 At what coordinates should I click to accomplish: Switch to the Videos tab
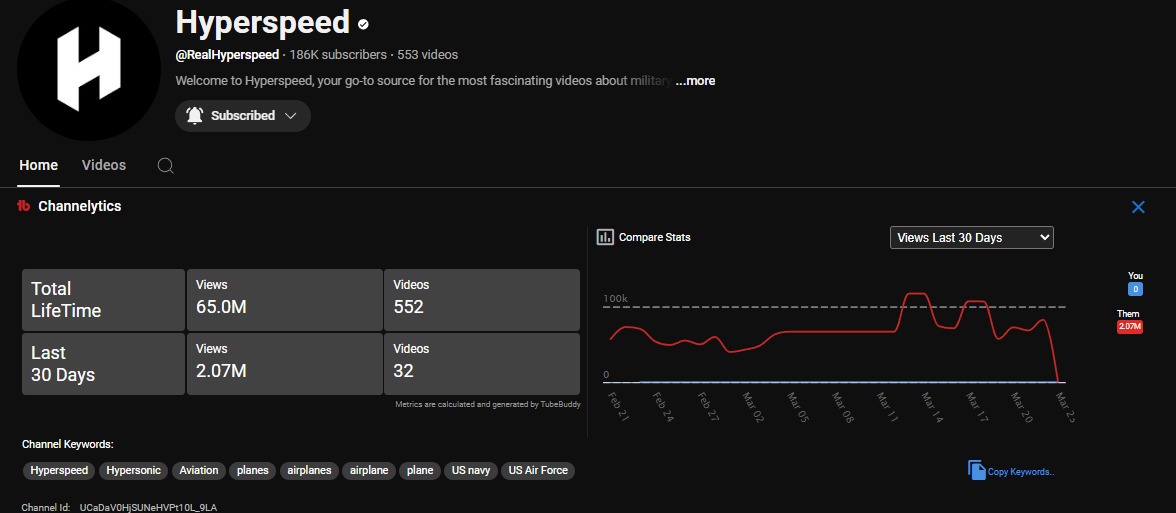(x=104, y=165)
